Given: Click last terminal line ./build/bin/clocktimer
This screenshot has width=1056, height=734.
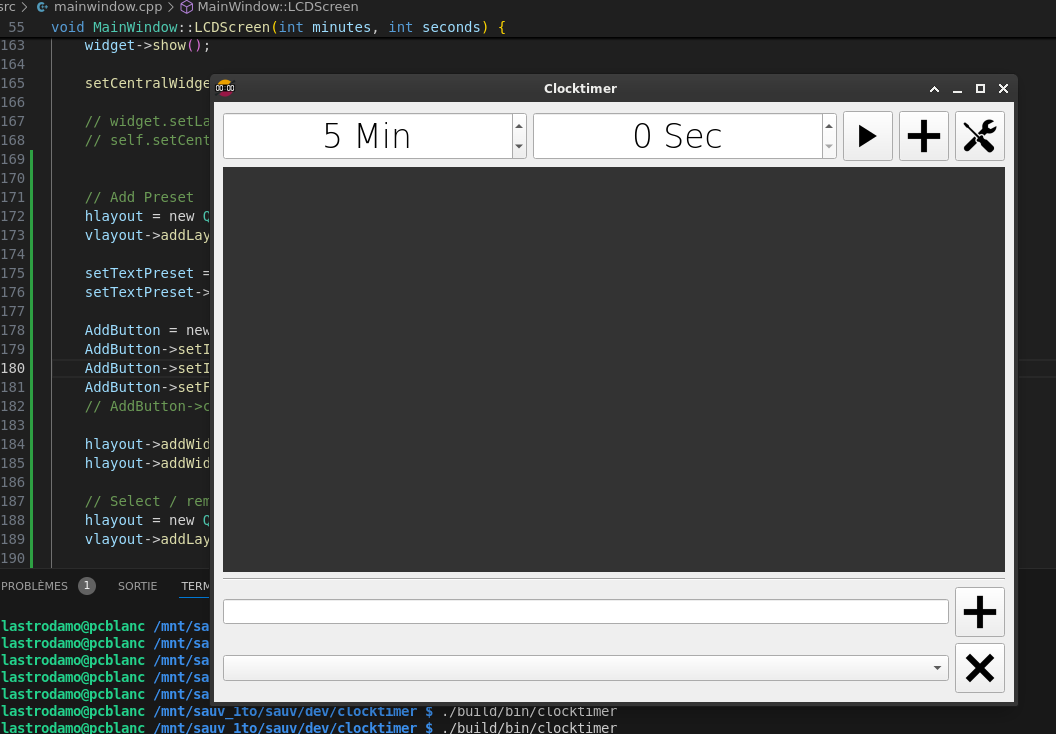Looking at the screenshot, I should click(529, 728).
